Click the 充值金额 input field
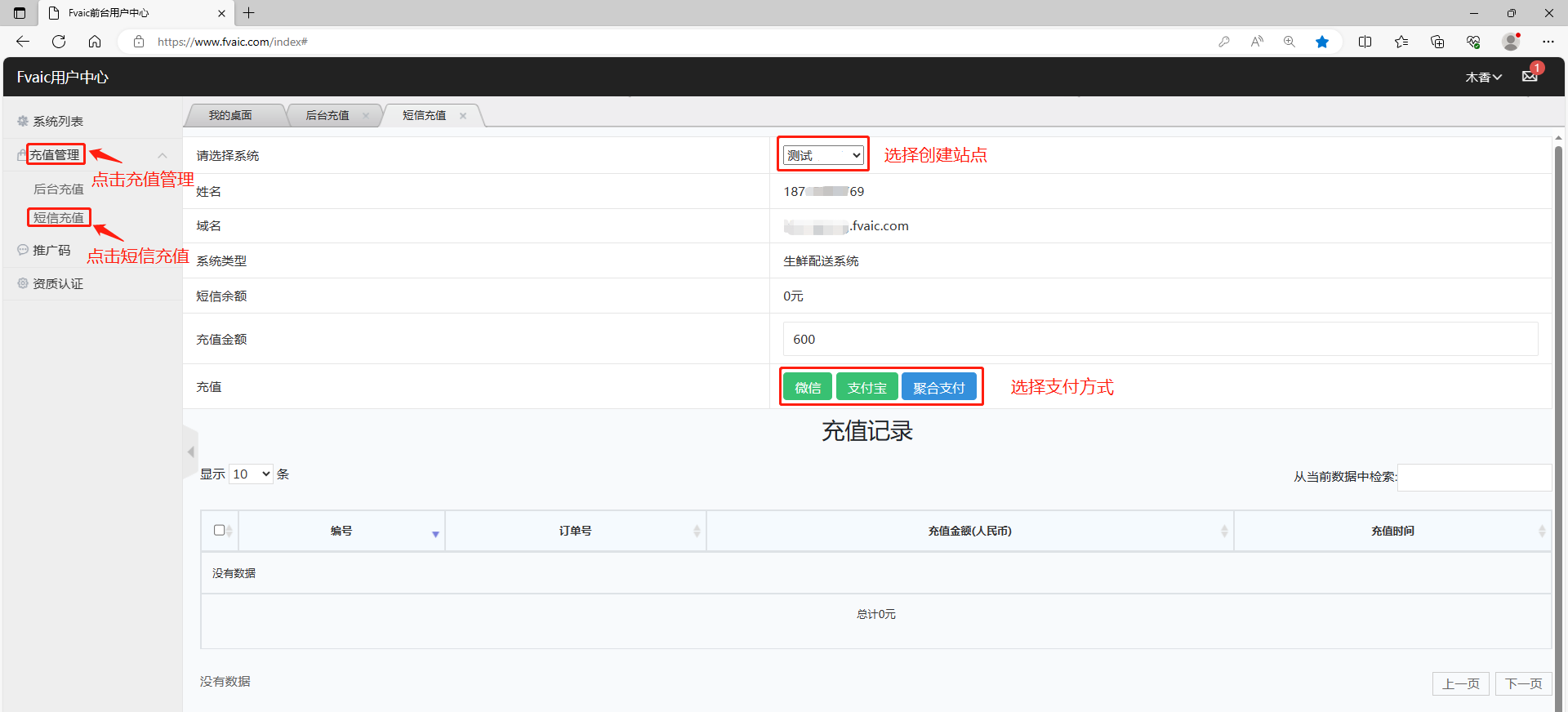This screenshot has width=1568, height=712. (x=1160, y=339)
